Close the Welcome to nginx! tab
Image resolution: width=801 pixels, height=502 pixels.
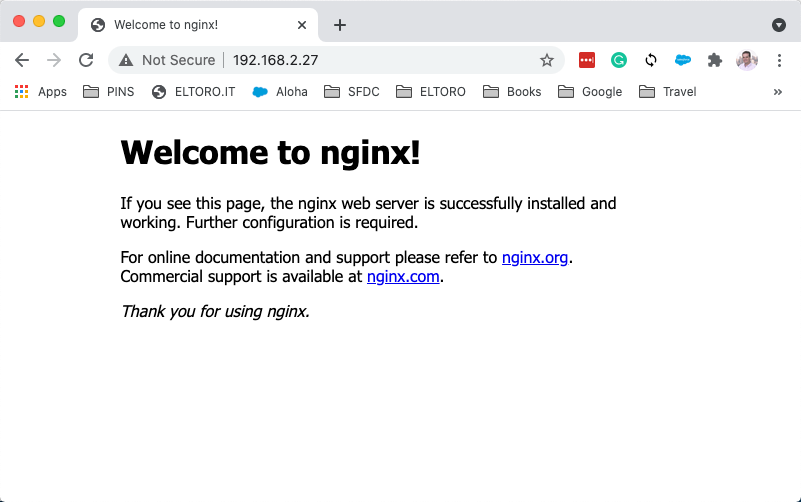click(302, 25)
